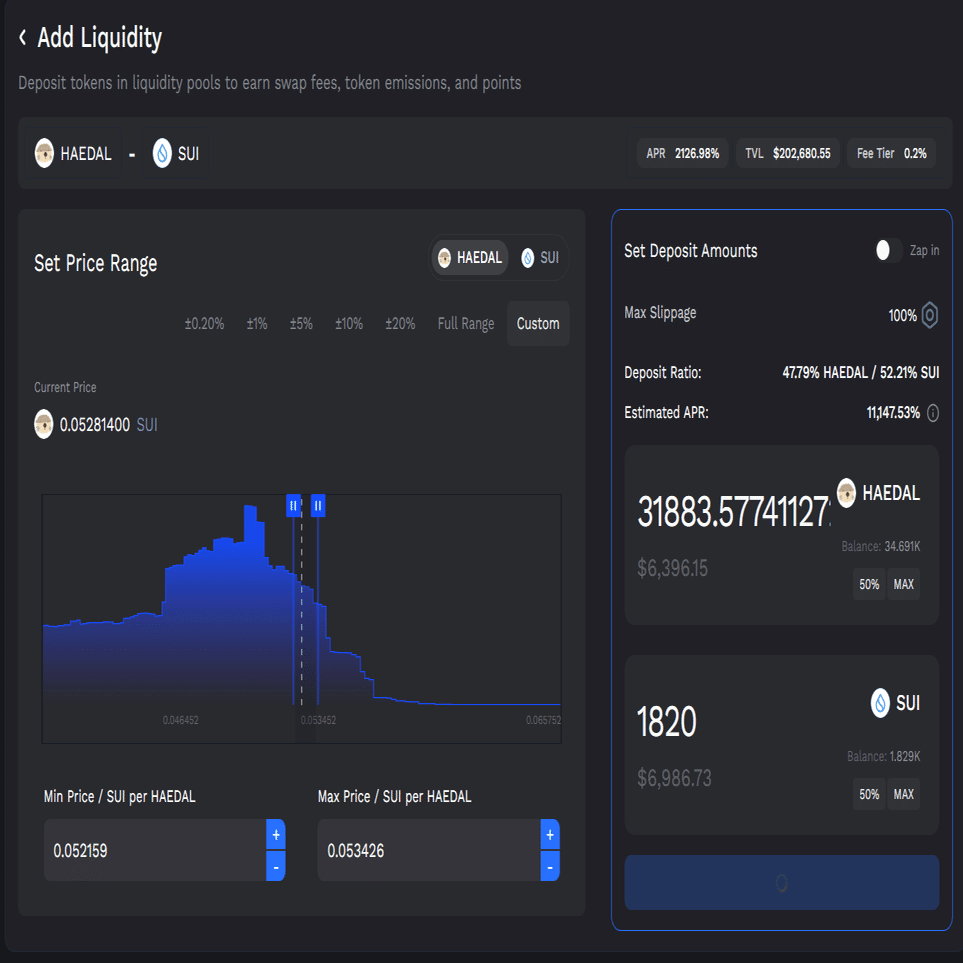The image size is (963, 963).
Task: Click the HAEDAL token icon in pair header
Action: click(44, 153)
